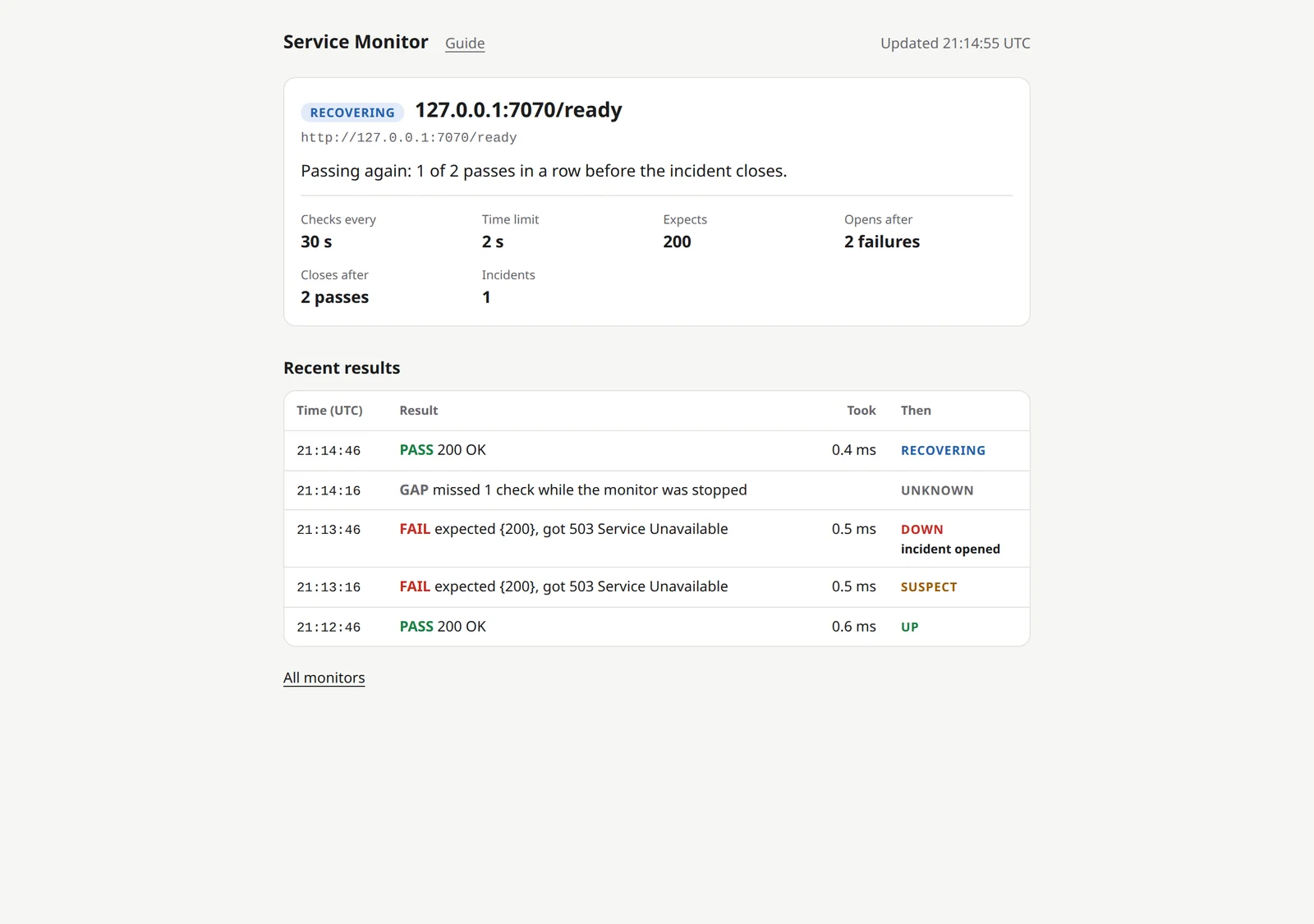Click the FAIL result in the 21:13:46 row
Image resolution: width=1314 pixels, height=924 pixels.
pyautogui.click(x=563, y=530)
